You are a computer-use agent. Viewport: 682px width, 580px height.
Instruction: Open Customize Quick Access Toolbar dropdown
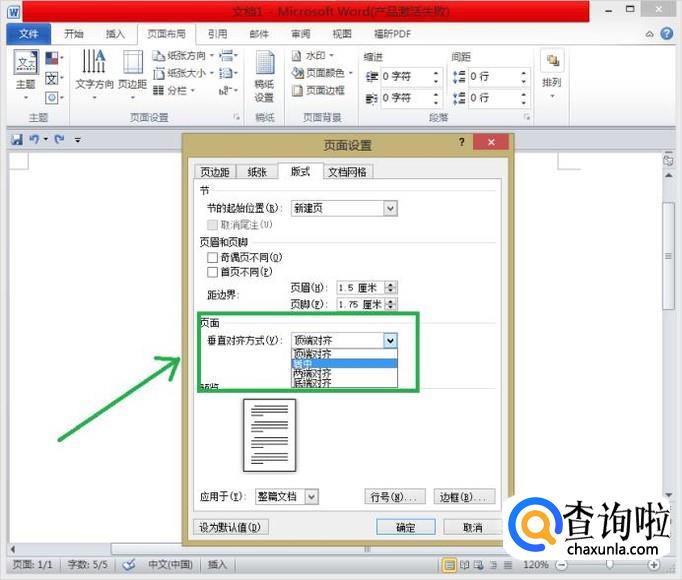point(78,140)
